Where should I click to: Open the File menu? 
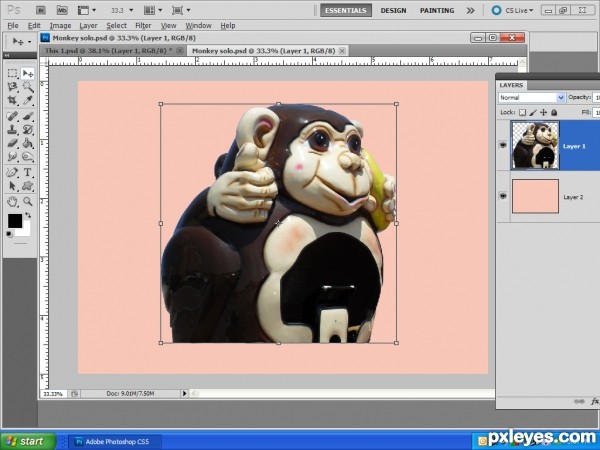click(x=13, y=26)
